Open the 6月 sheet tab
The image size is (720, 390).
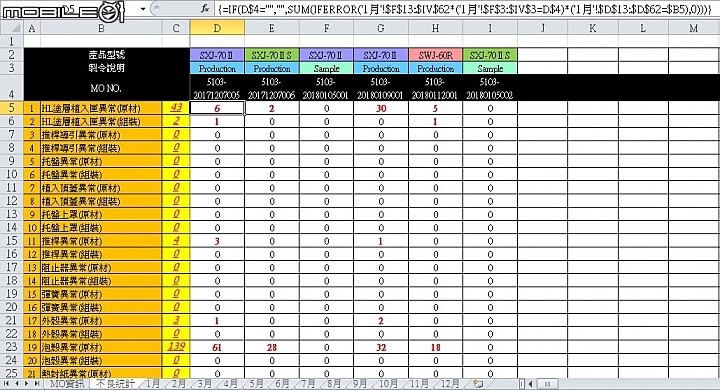point(282,384)
